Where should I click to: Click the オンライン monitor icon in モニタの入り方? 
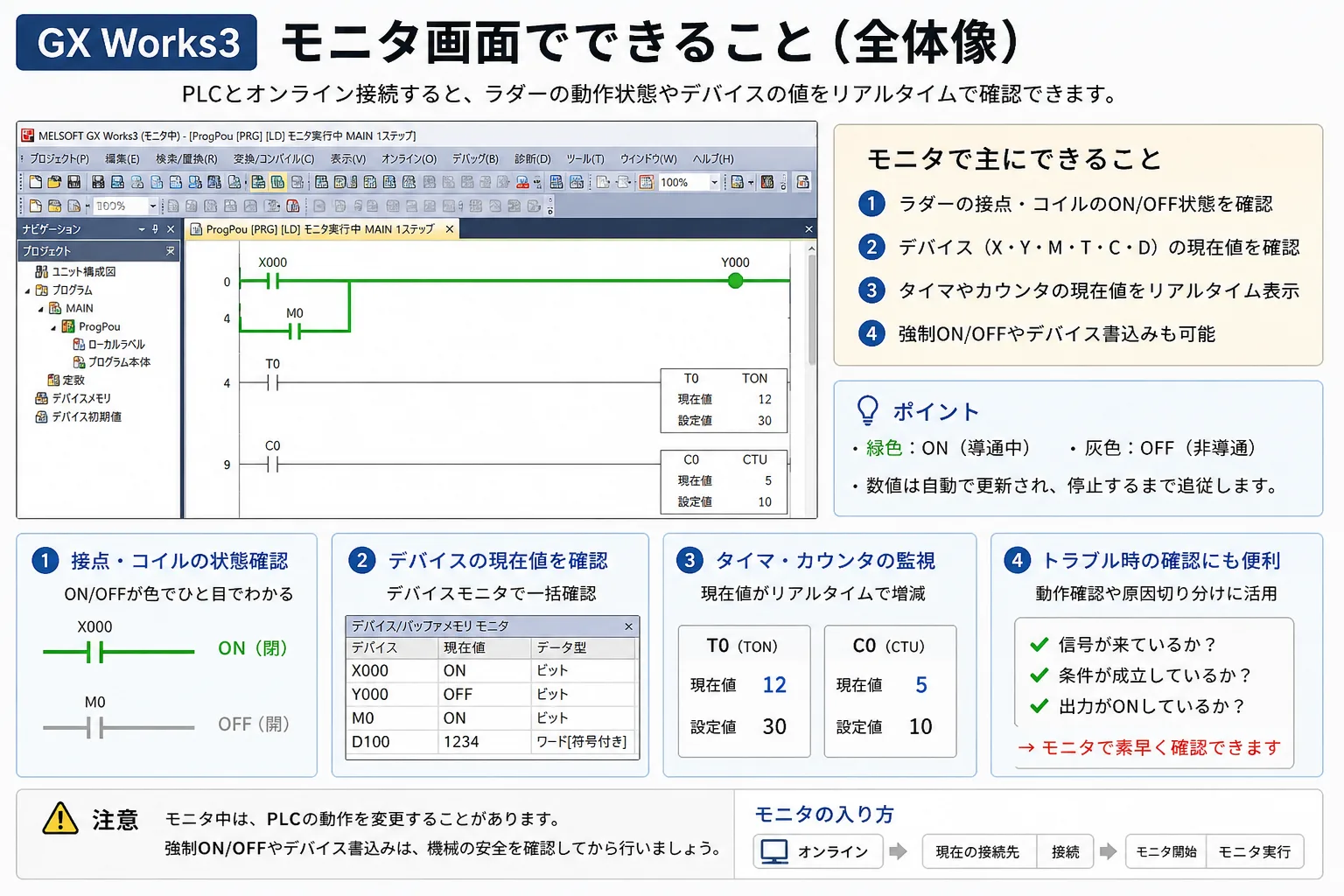pyautogui.click(x=774, y=851)
